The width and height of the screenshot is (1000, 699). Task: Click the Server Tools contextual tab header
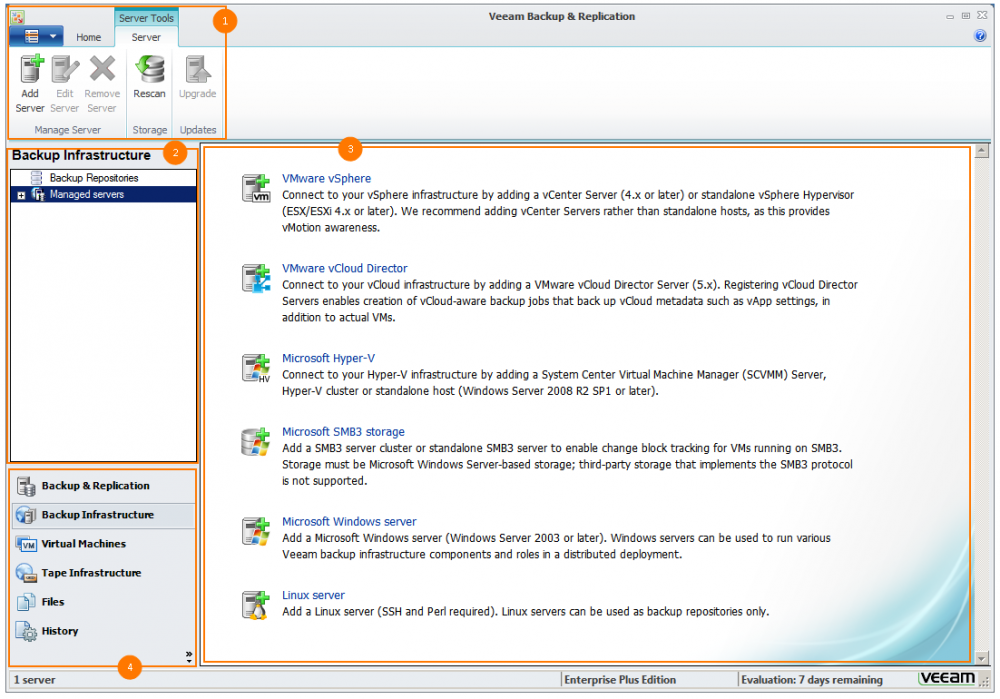(146, 18)
